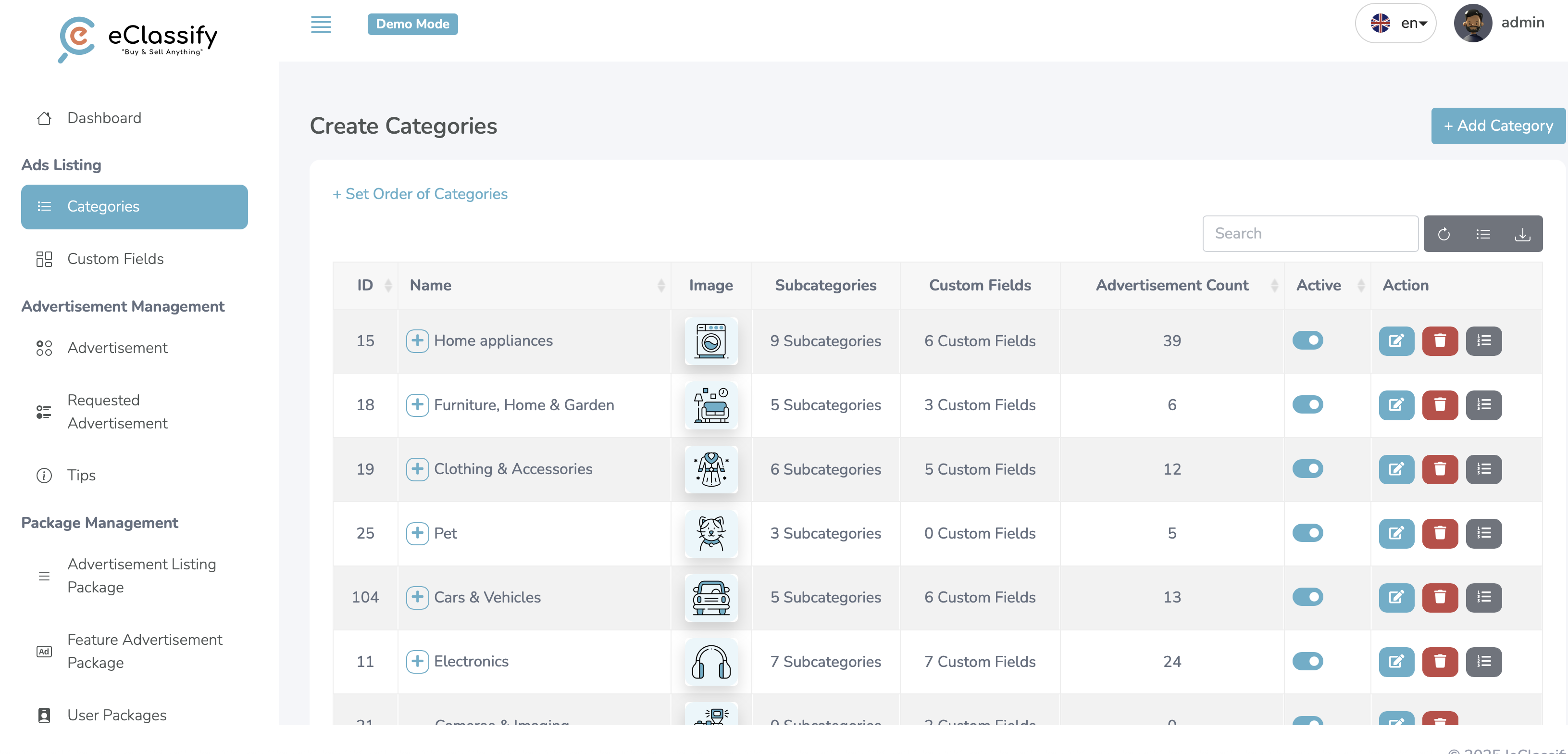1568x754 pixels.
Task: Delete the Clothing & Accessories category
Action: [x=1440, y=469]
